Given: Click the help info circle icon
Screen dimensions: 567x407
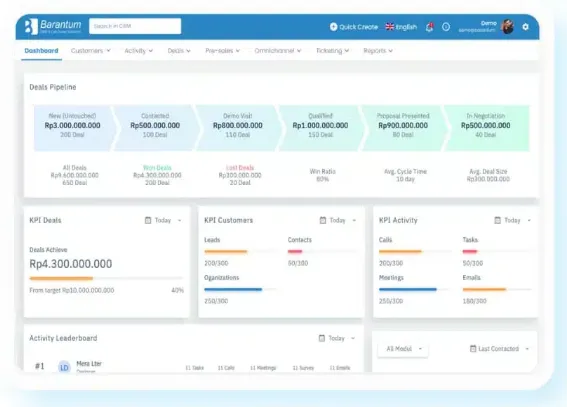Looking at the screenshot, I should pos(446,27).
